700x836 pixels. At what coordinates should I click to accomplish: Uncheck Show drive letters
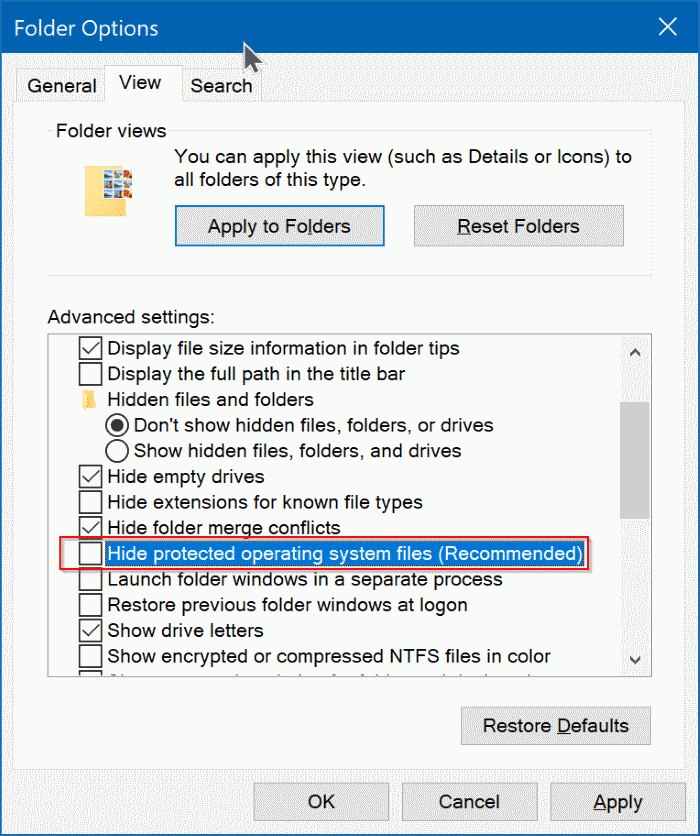click(x=90, y=631)
